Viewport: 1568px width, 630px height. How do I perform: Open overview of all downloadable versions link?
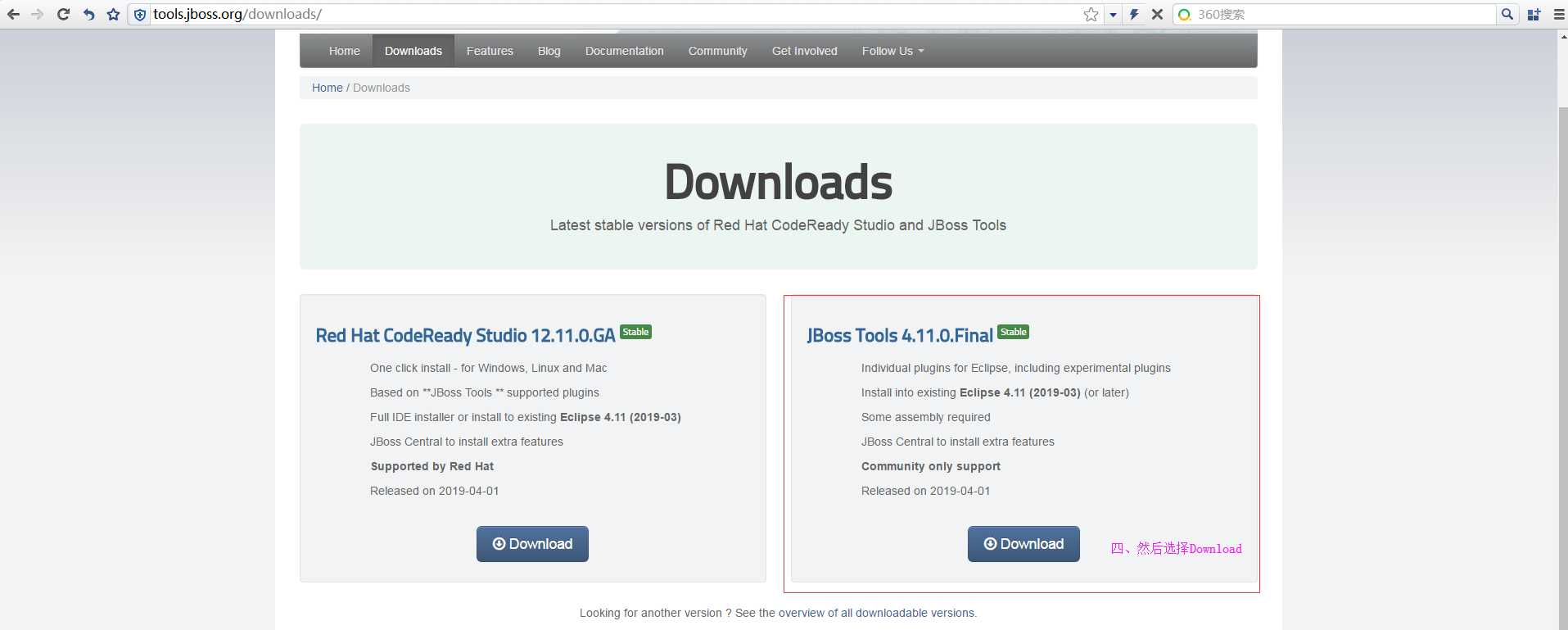click(x=876, y=613)
